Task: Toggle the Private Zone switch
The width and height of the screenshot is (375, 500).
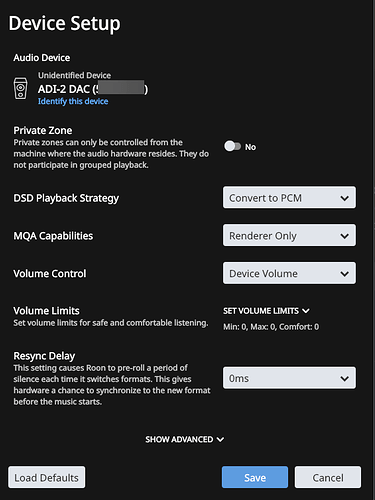Action: point(232,146)
